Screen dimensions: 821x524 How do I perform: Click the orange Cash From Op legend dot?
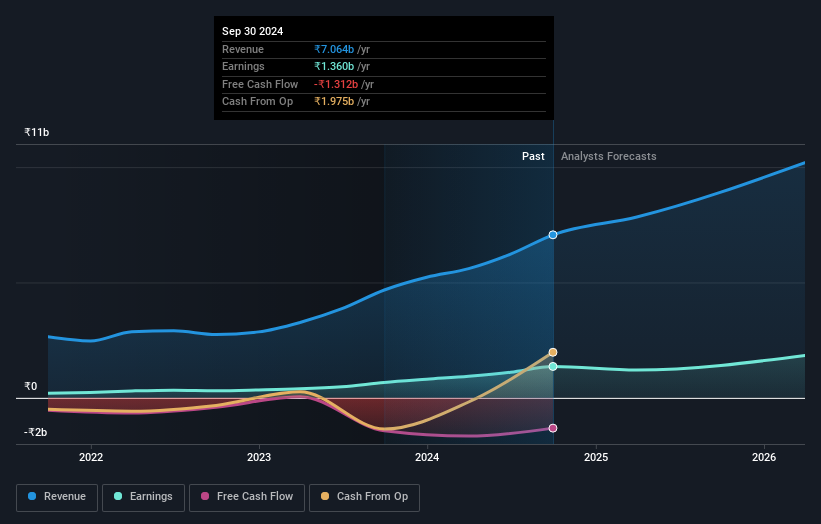tap(325, 496)
